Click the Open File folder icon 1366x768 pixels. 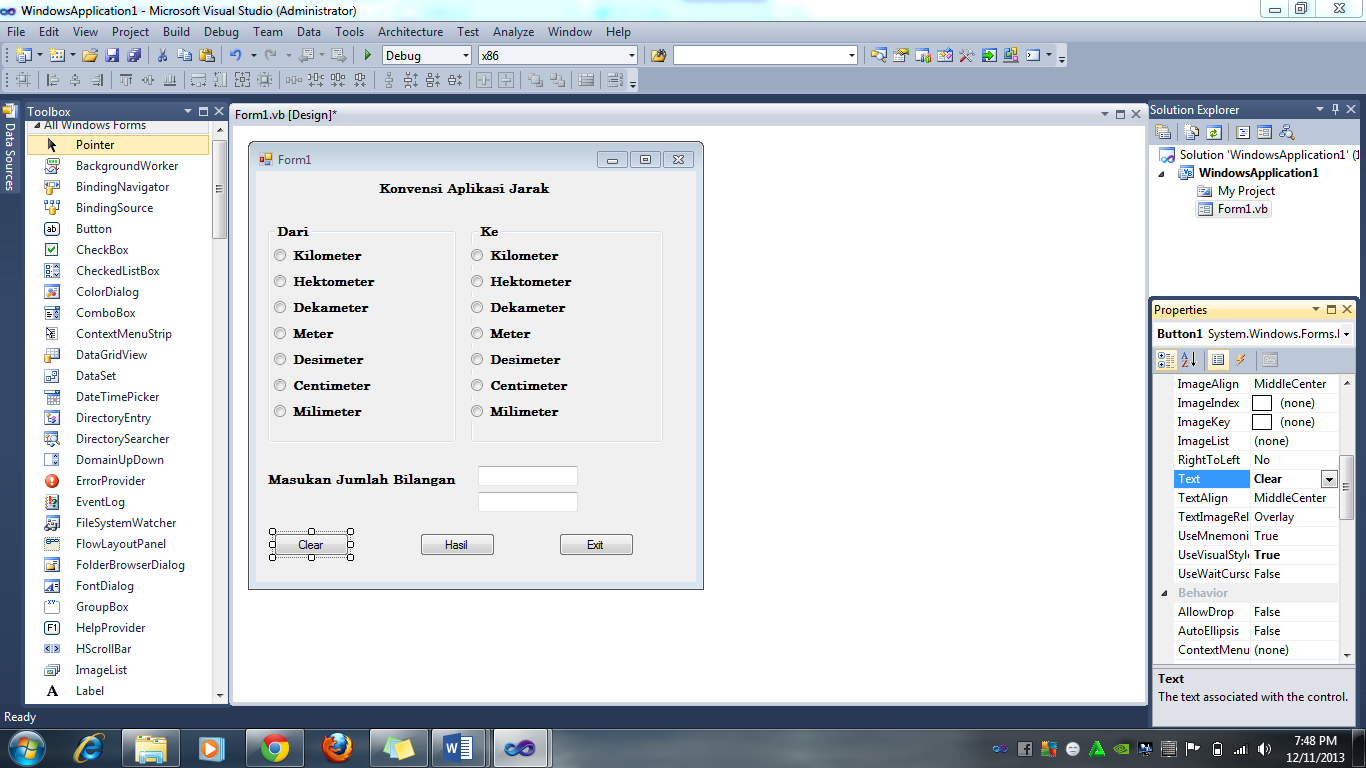pos(90,56)
